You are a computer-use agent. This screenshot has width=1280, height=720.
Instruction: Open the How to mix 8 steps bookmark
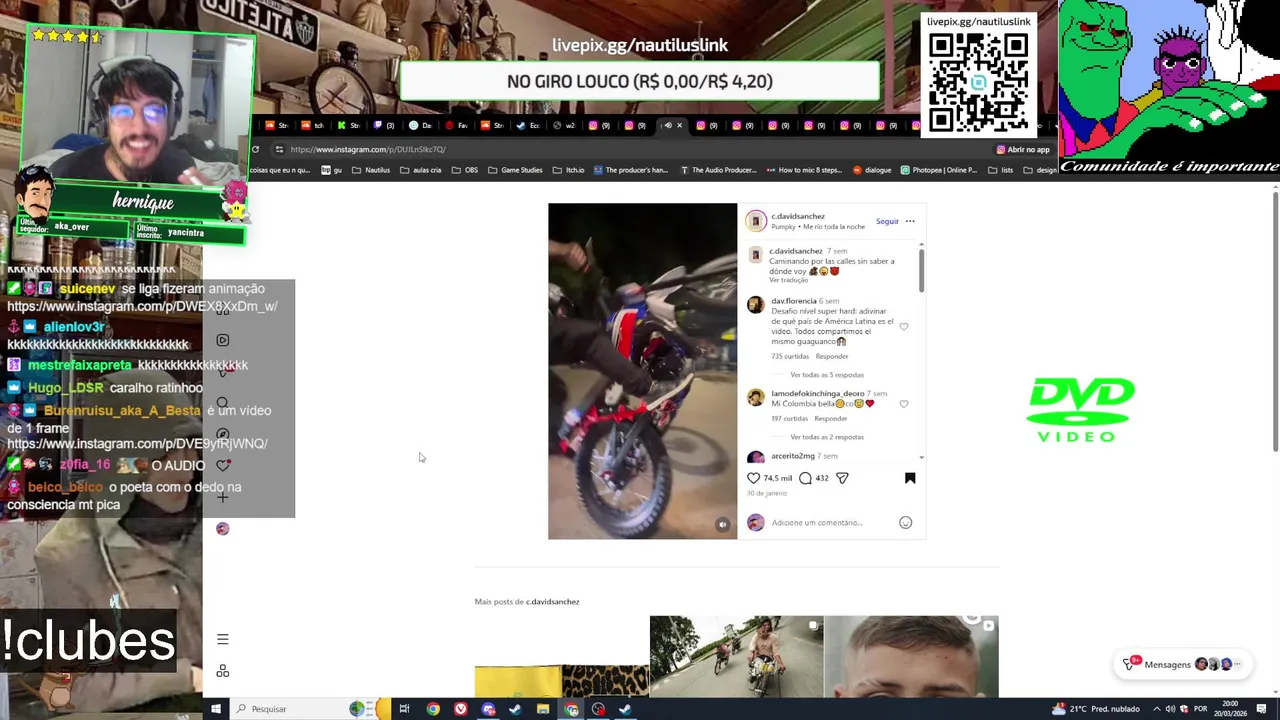click(x=804, y=170)
